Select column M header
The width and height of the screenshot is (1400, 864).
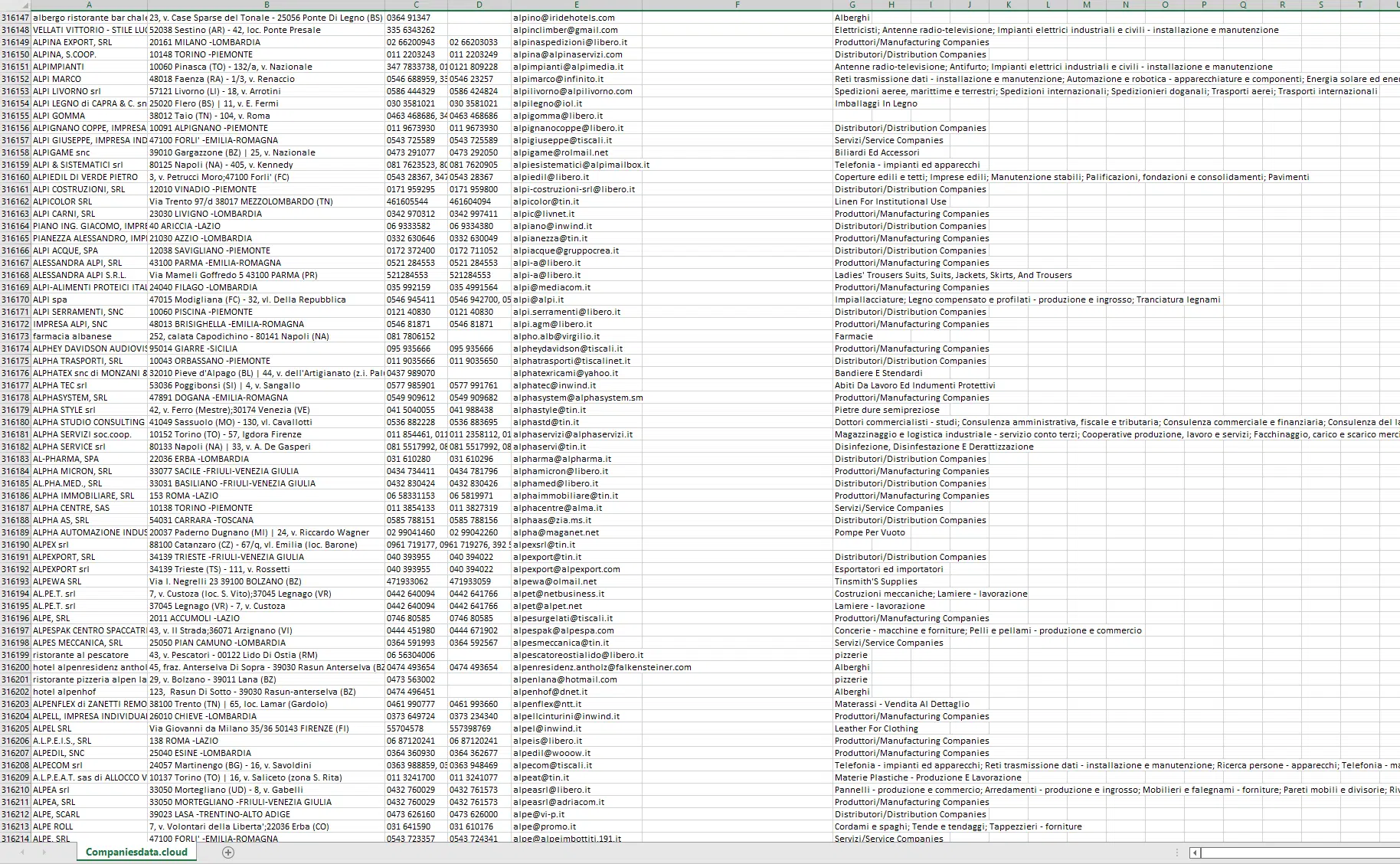pyautogui.click(x=1087, y=5)
